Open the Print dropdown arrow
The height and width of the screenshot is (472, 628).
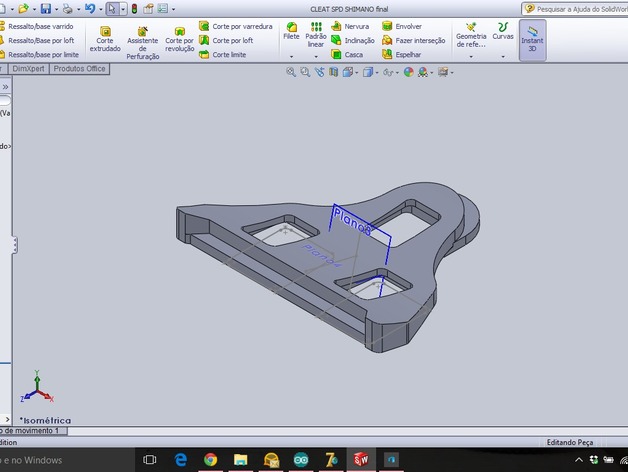78,9
